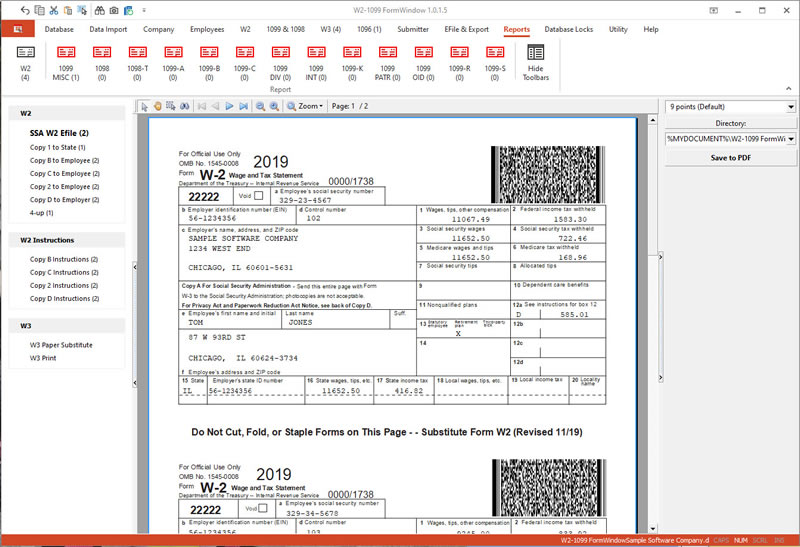Screen dimensions: 800x547
Task: Expand the directory path dropdown
Action: click(789, 139)
